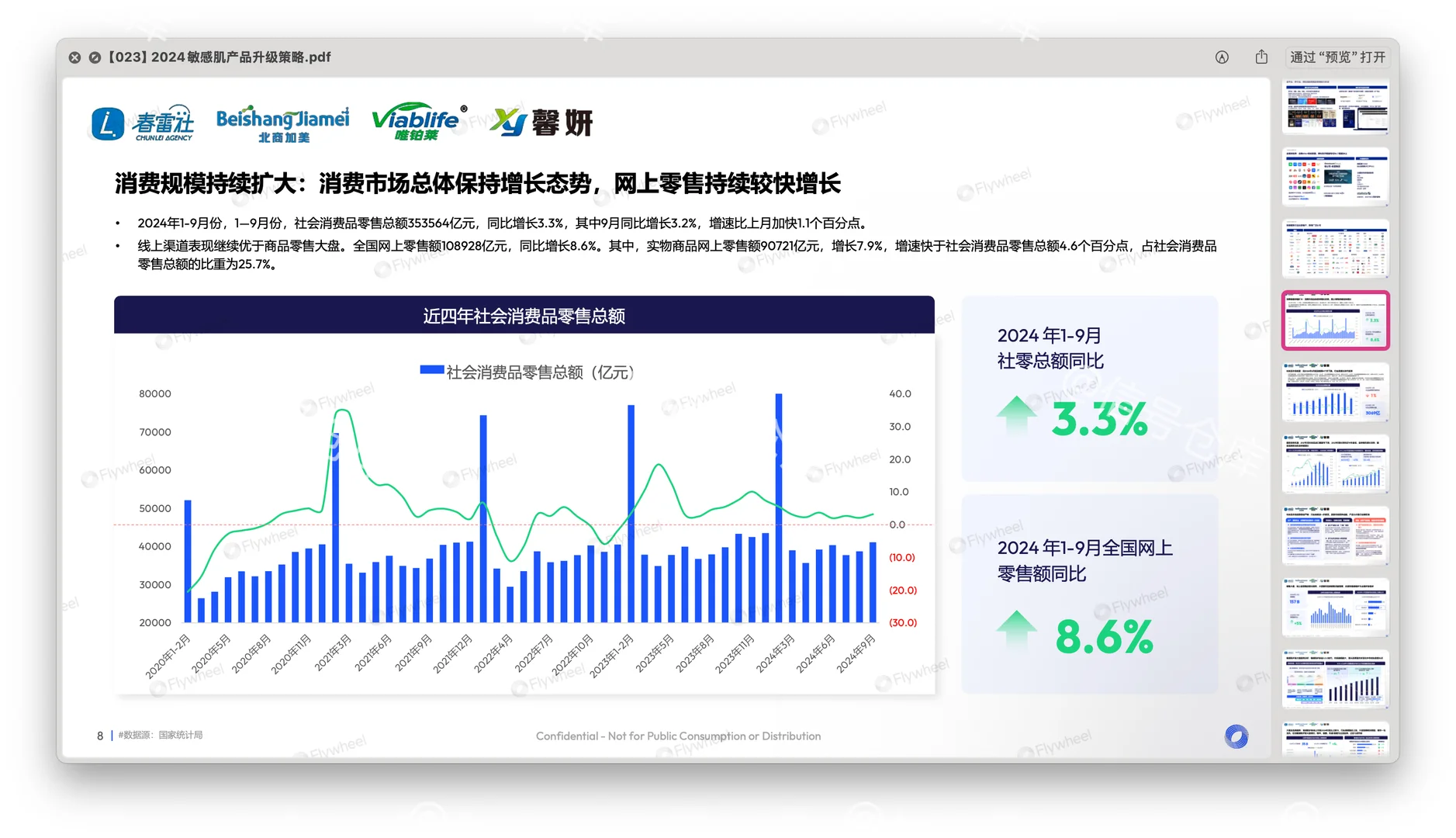Click the 社会消费品零售总额 chart legend

click(x=527, y=372)
